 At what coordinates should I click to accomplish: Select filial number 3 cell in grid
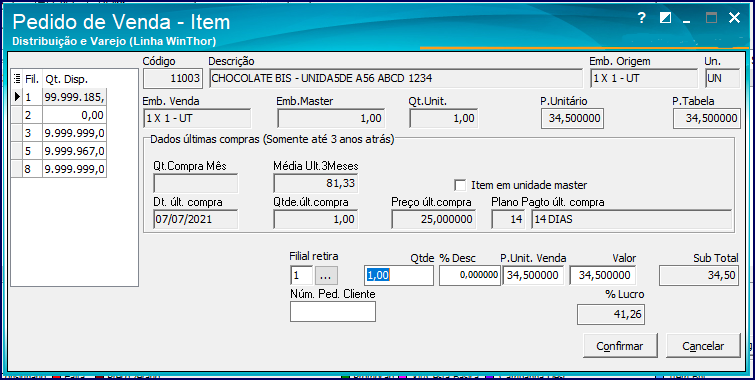pyautogui.click(x=32, y=133)
